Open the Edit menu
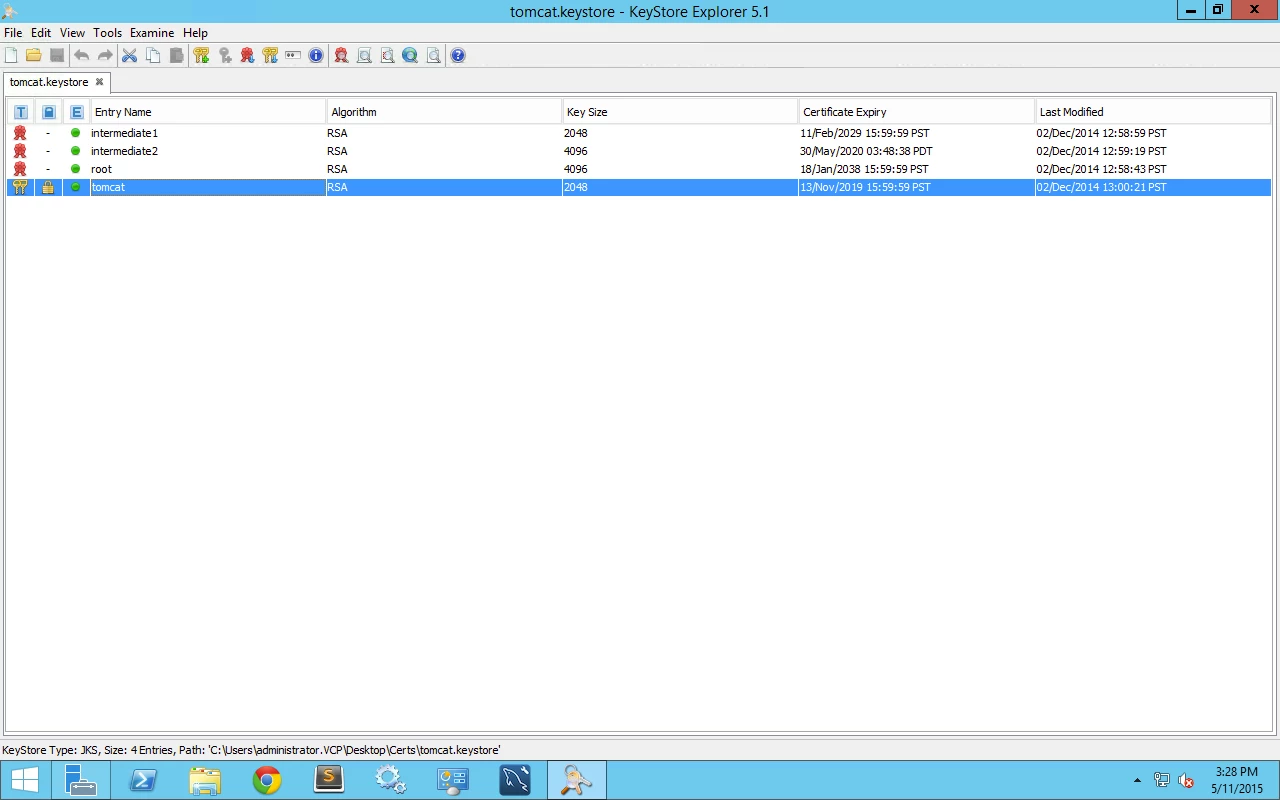 (x=41, y=33)
